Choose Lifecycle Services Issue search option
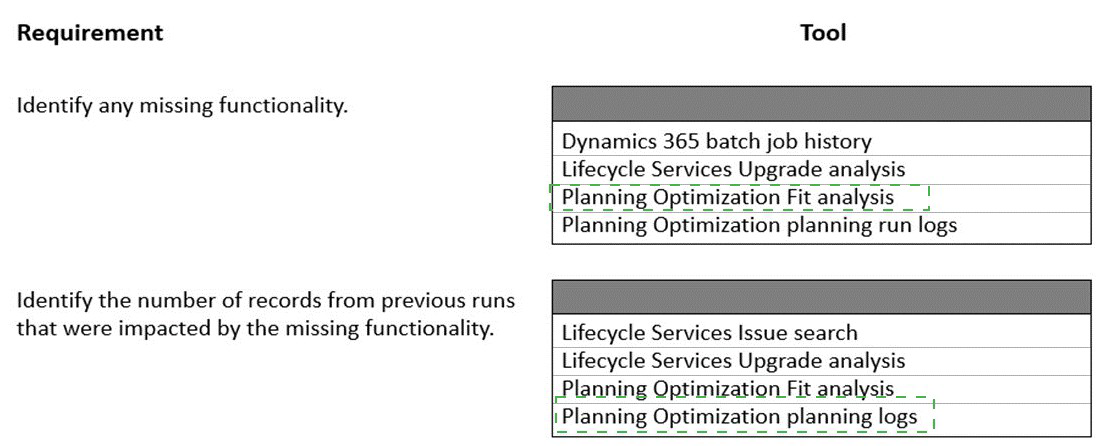 pyautogui.click(x=709, y=332)
